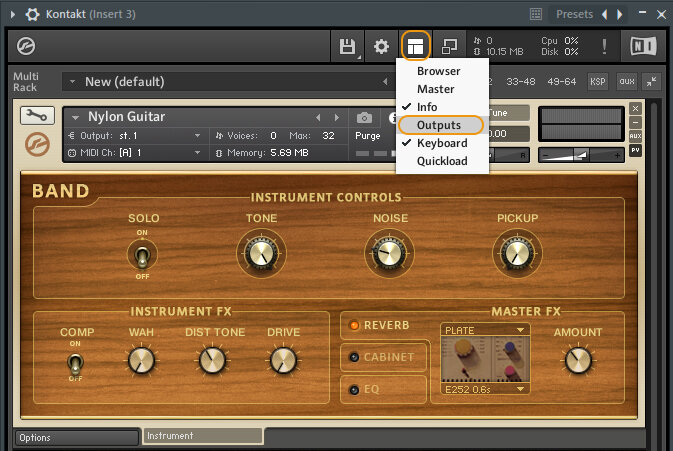Click the Multi Rack label
This screenshot has width=673, height=451.
coord(26,82)
